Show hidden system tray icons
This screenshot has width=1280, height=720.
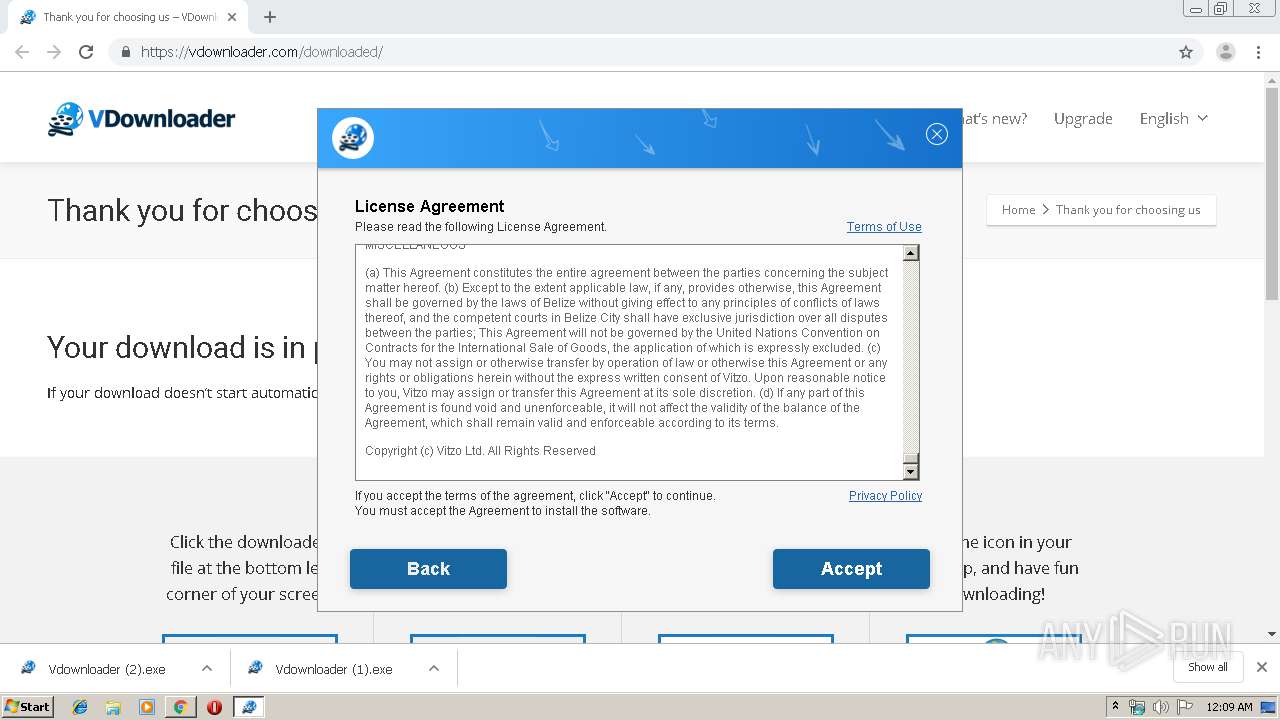[1116, 706]
